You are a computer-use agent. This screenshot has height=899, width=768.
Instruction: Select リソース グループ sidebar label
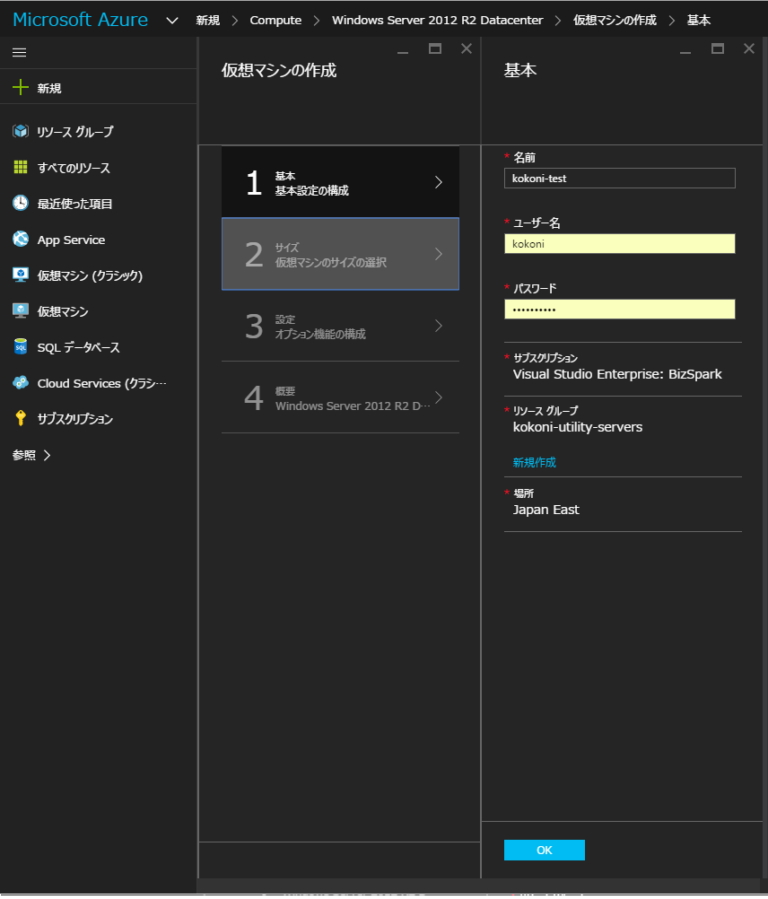[75, 132]
